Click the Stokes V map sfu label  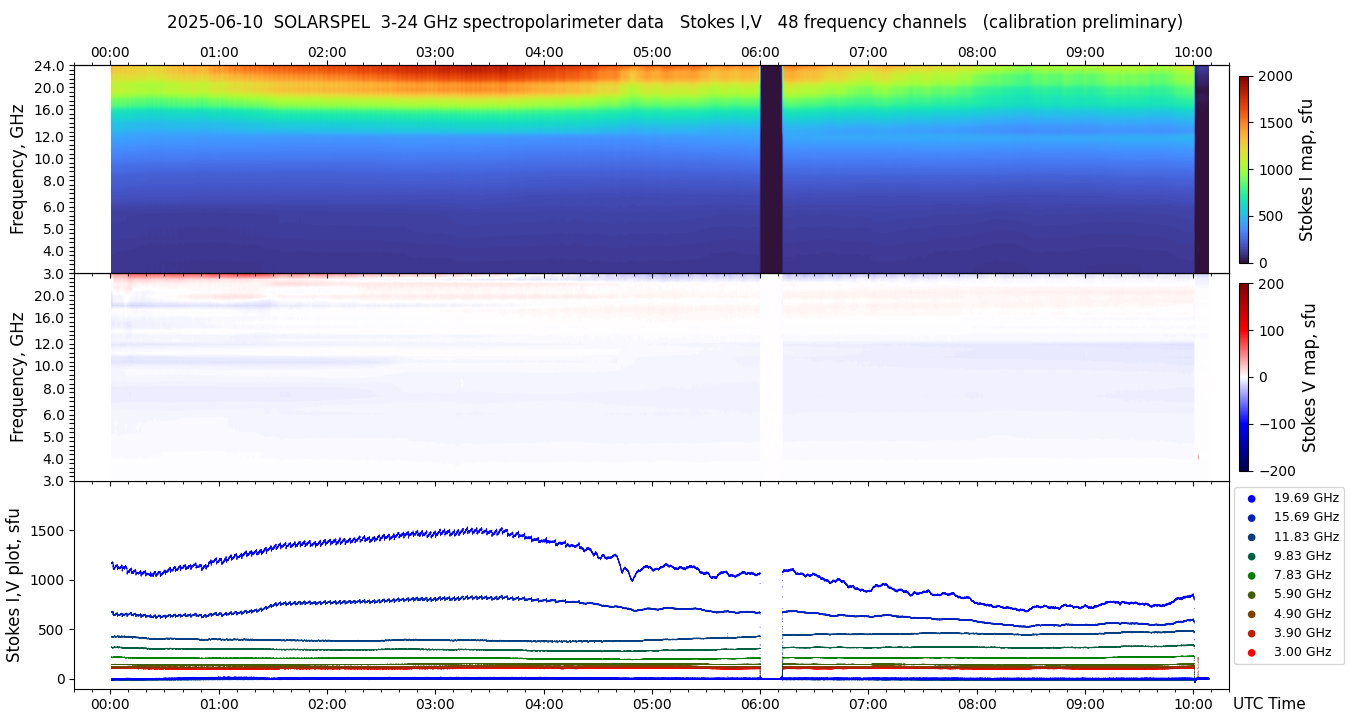point(1308,377)
